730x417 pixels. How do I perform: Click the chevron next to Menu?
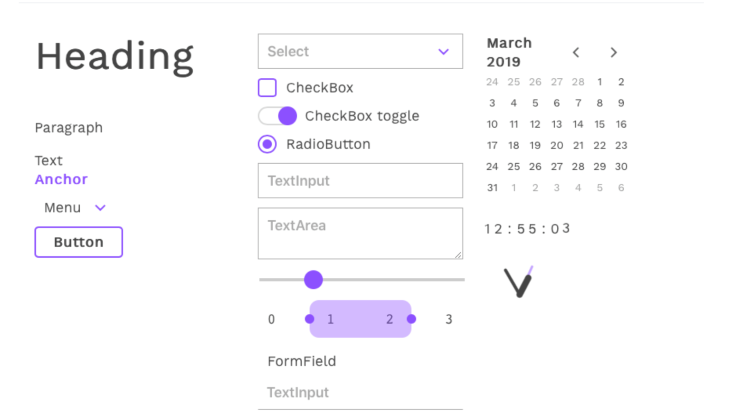click(100, 208)
